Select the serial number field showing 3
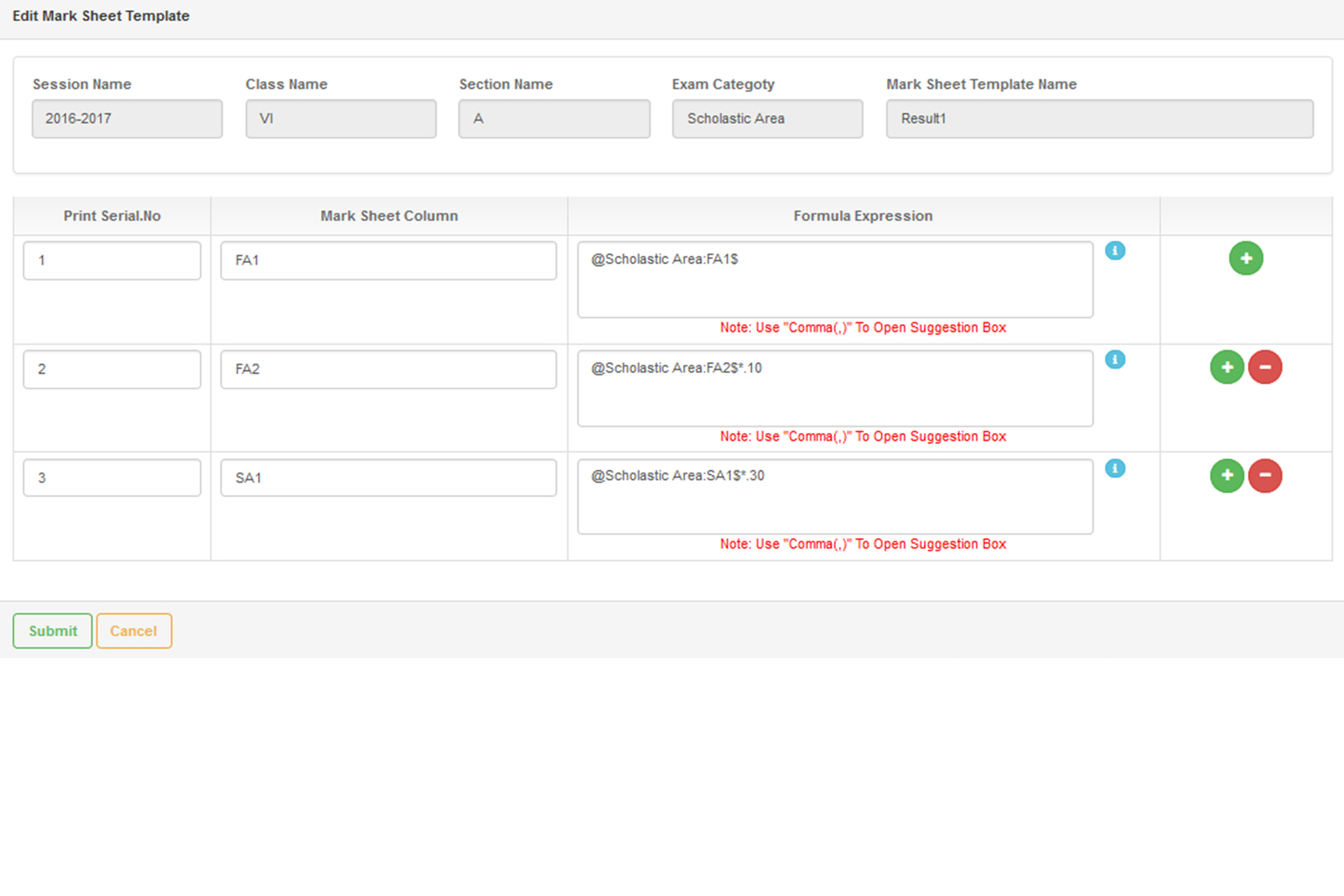Screen dimensions: 1344x896 tap(112, 478)
